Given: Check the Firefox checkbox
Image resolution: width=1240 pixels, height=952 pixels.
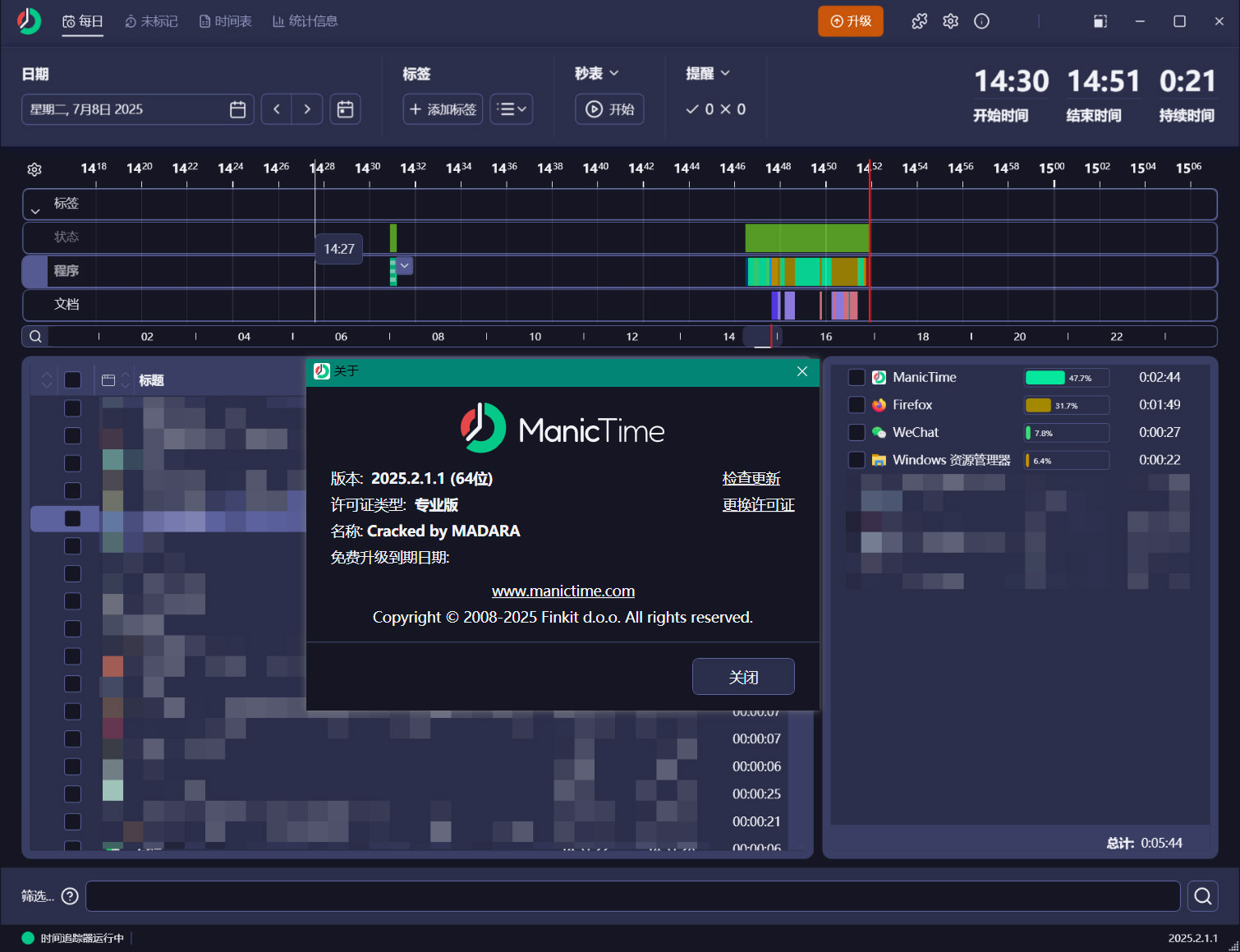Looking at the screenshot, I should coord(857,405).
